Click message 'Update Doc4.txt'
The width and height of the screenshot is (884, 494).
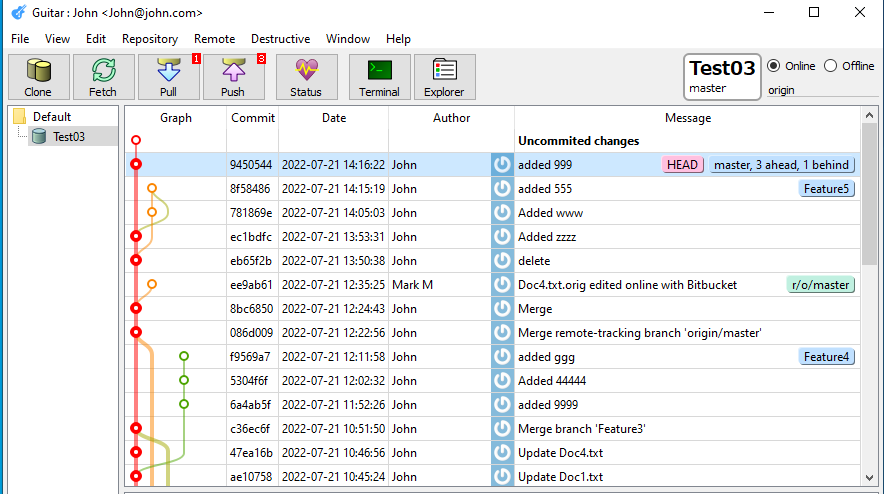tap(560, 453)
